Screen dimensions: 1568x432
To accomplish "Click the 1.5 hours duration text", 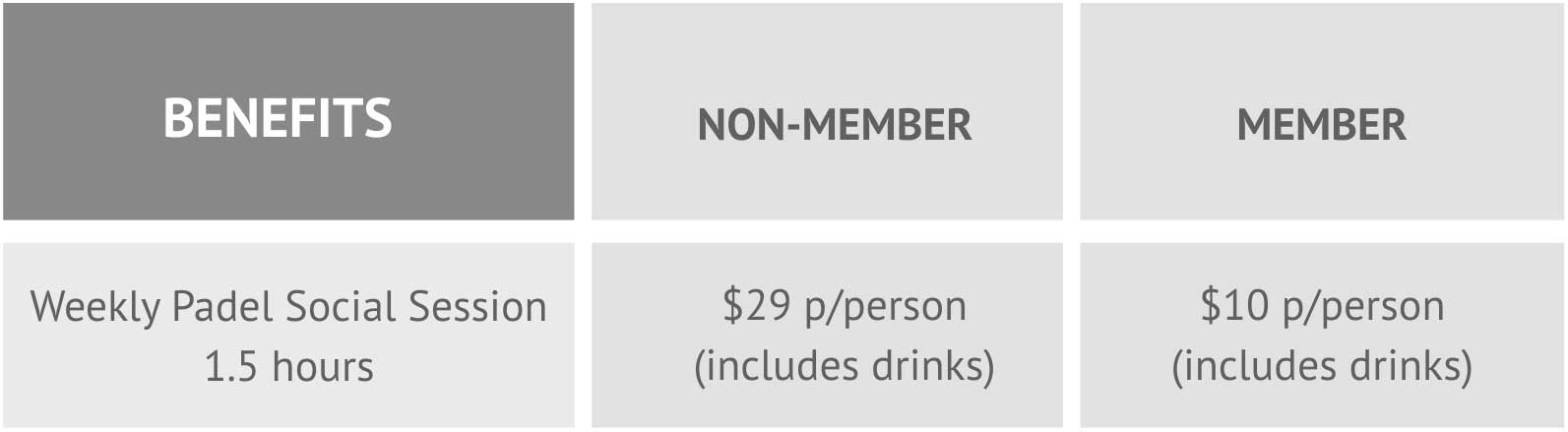I will (288, 367).
